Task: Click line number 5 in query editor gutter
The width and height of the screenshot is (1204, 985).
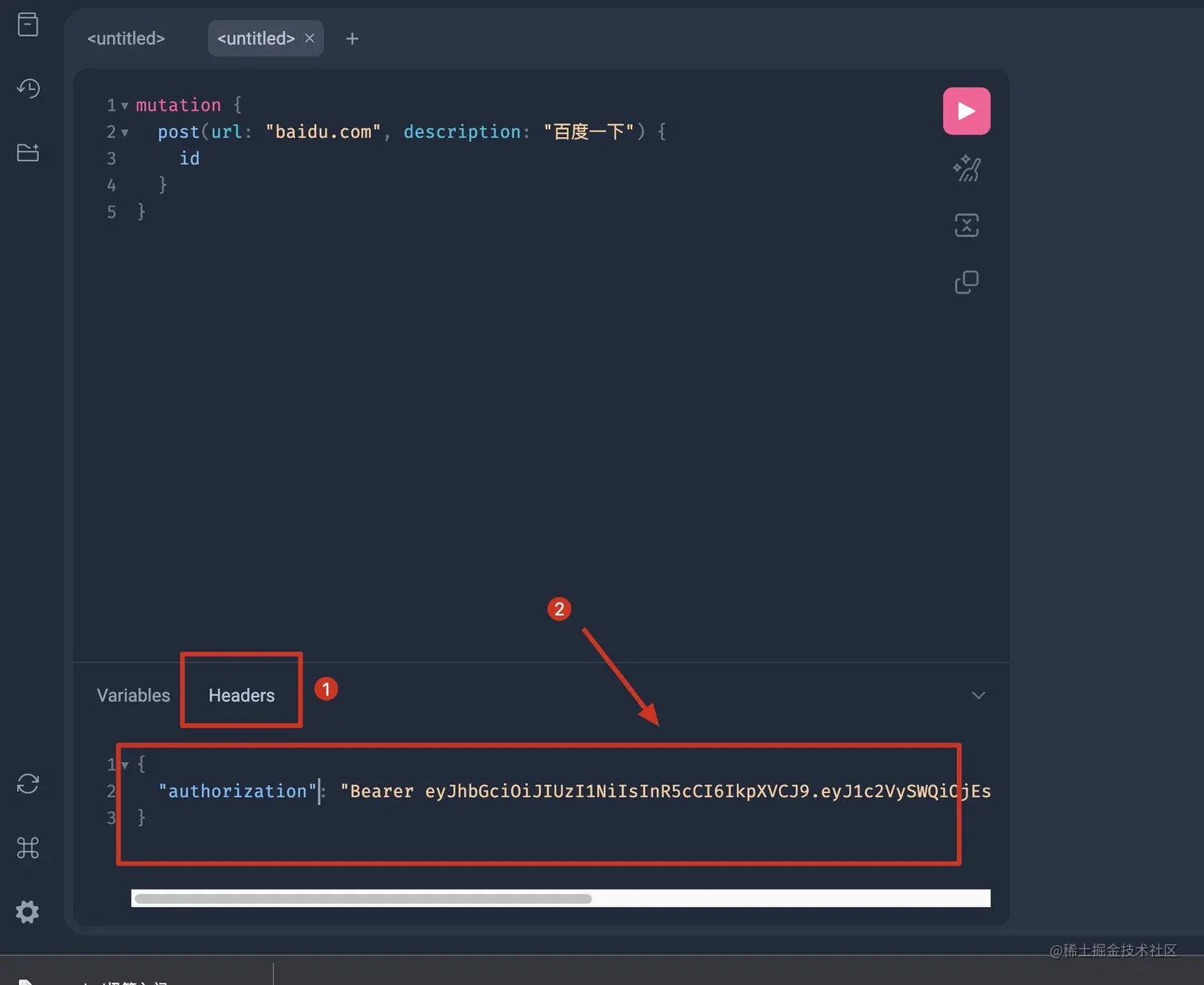Action: click(111, 212)
